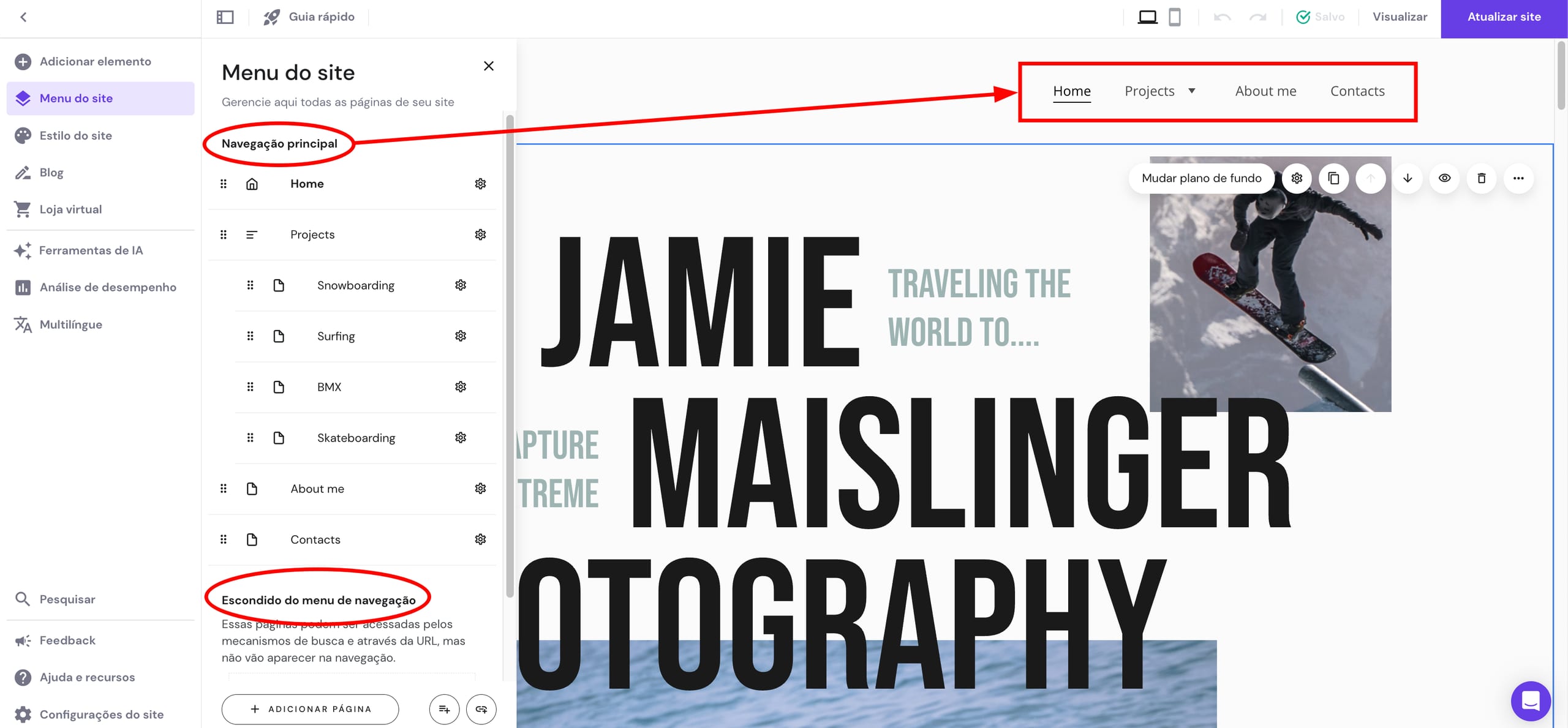Switch to desktop view icon
The width and height of the screenshot is (1568, 728).
pos(1147,17)
